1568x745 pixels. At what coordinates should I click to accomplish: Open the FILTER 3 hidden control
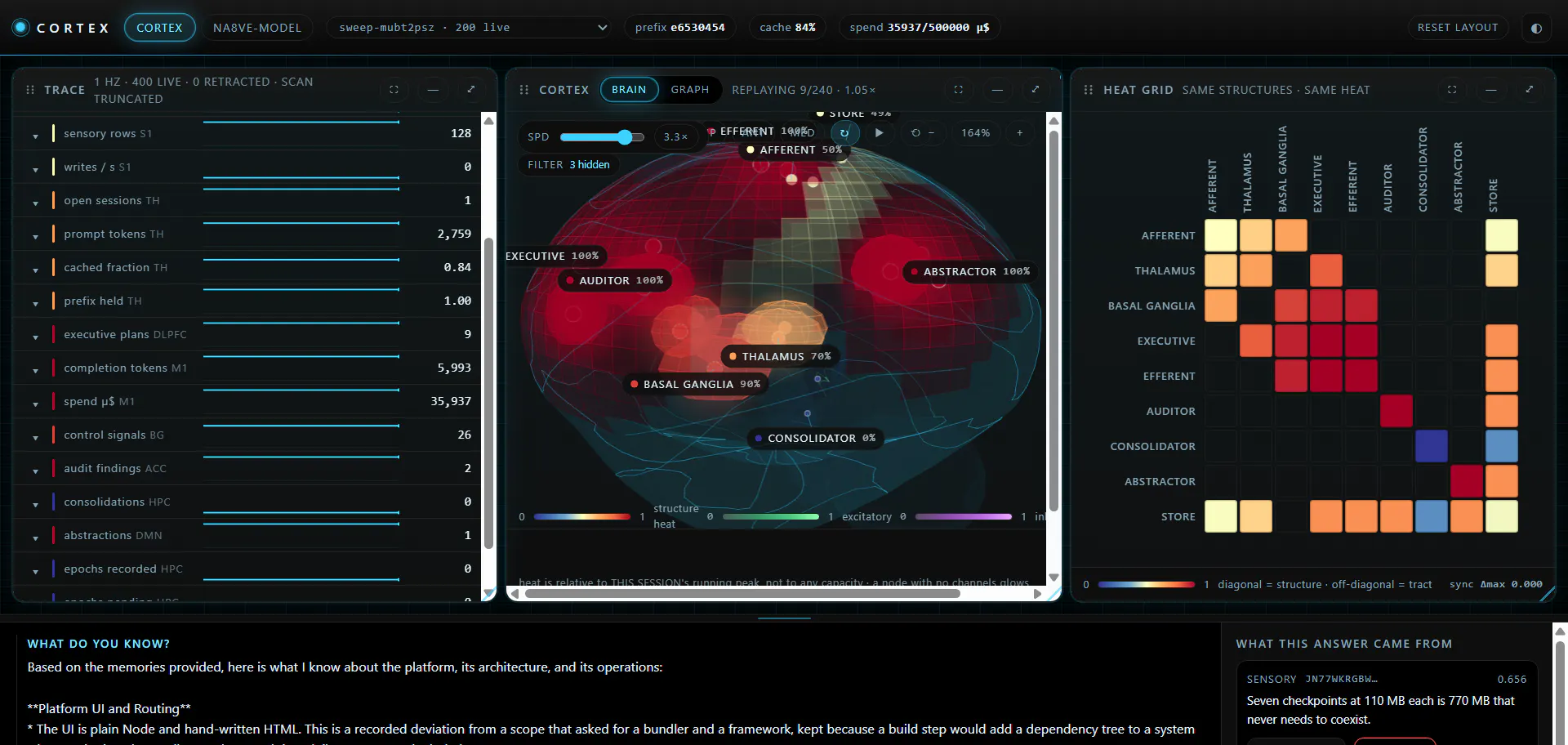coord(568,165)
